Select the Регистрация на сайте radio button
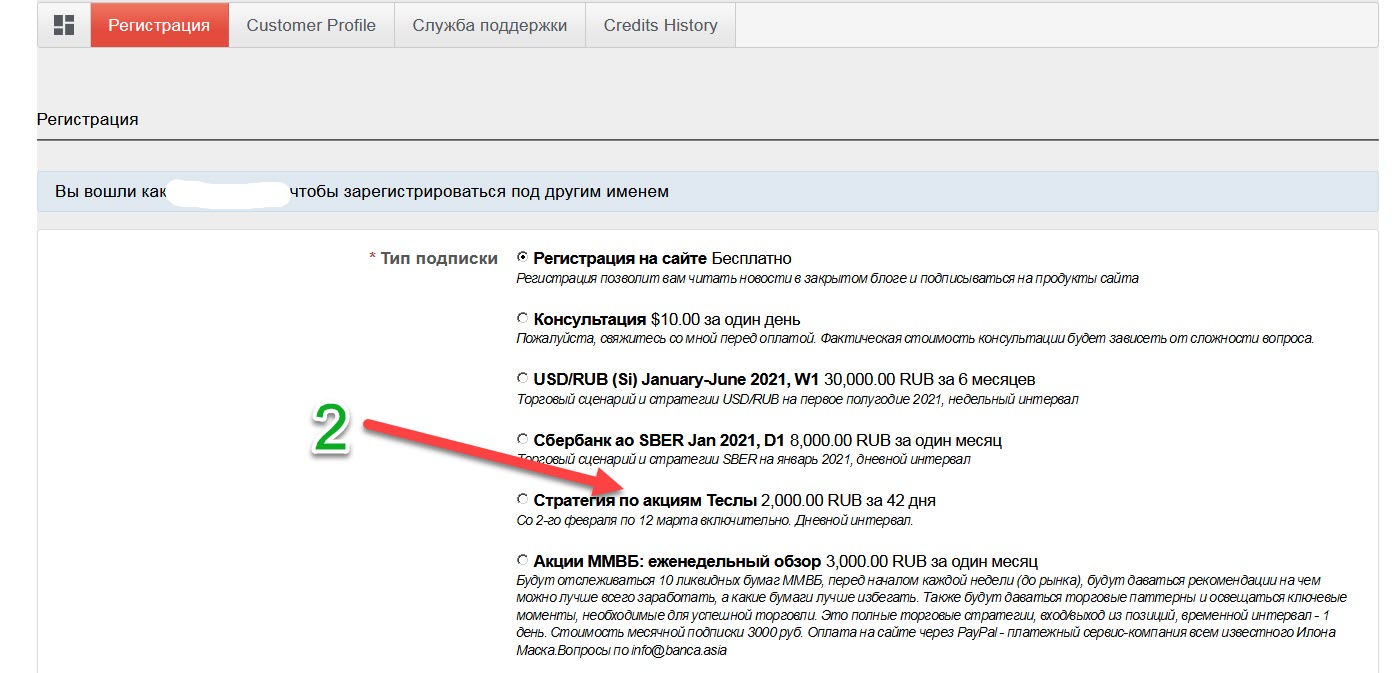 click(x=522, y=258)
